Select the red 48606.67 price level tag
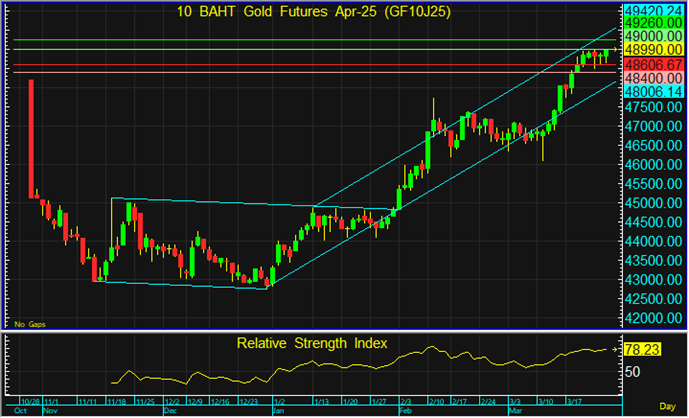 pos(654,65)
